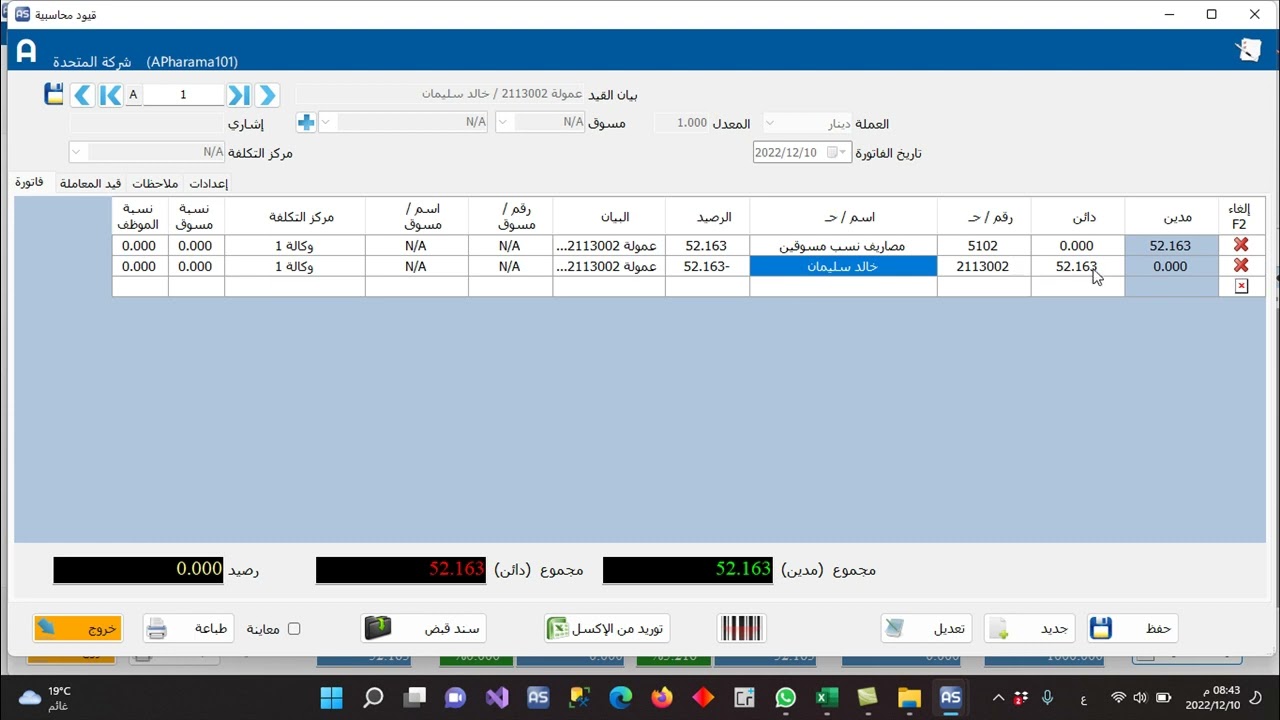This screenshot has width=1280, height=720.
Task: Click the حفظ save button
Action: click(1132, 628)
